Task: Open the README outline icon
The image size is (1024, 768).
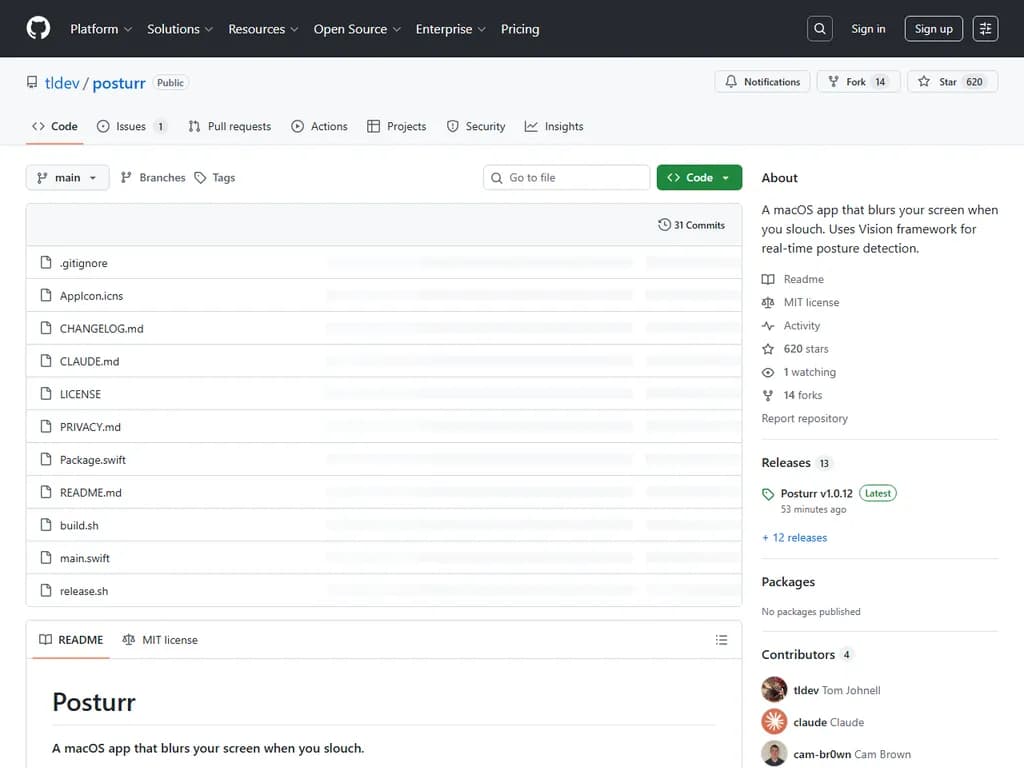Action: [x=721, y=640]
